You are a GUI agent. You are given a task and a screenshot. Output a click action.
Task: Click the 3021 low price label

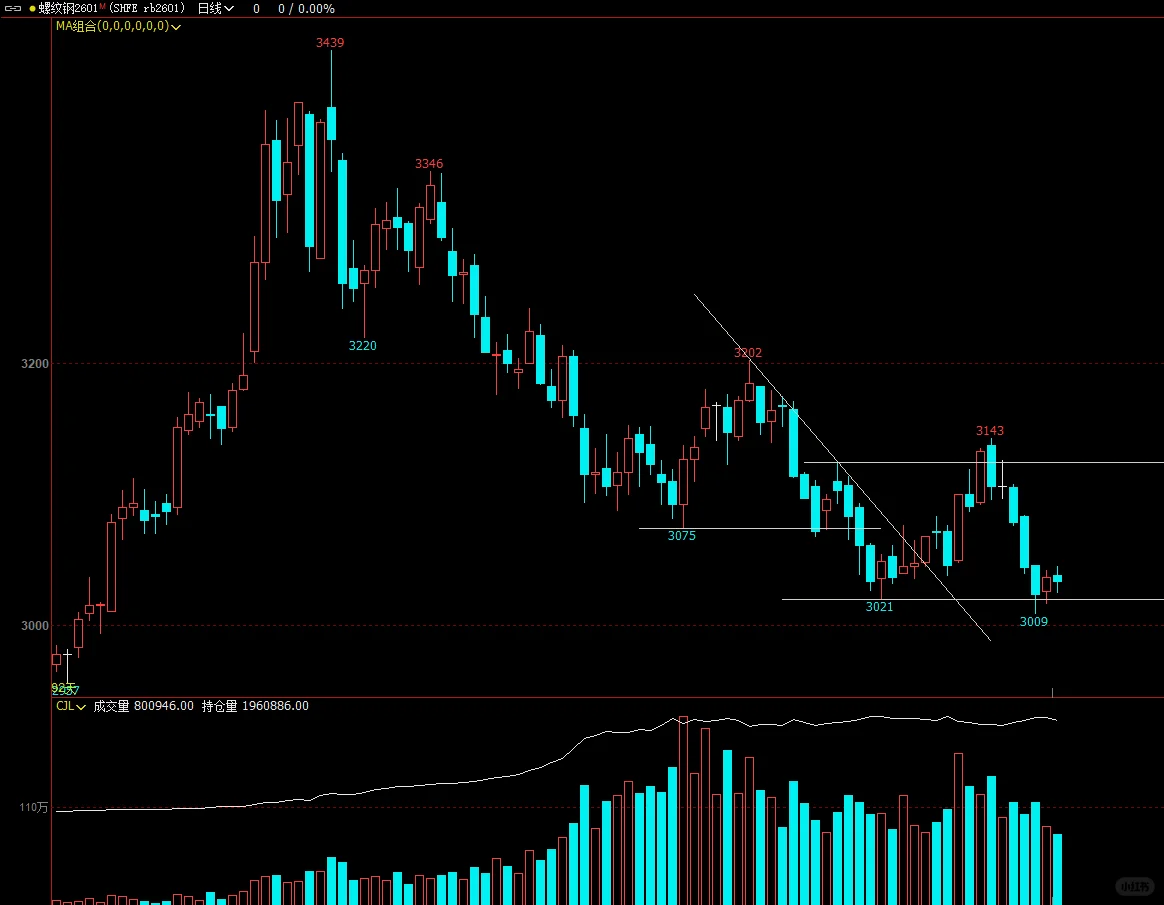click(879, 607)
